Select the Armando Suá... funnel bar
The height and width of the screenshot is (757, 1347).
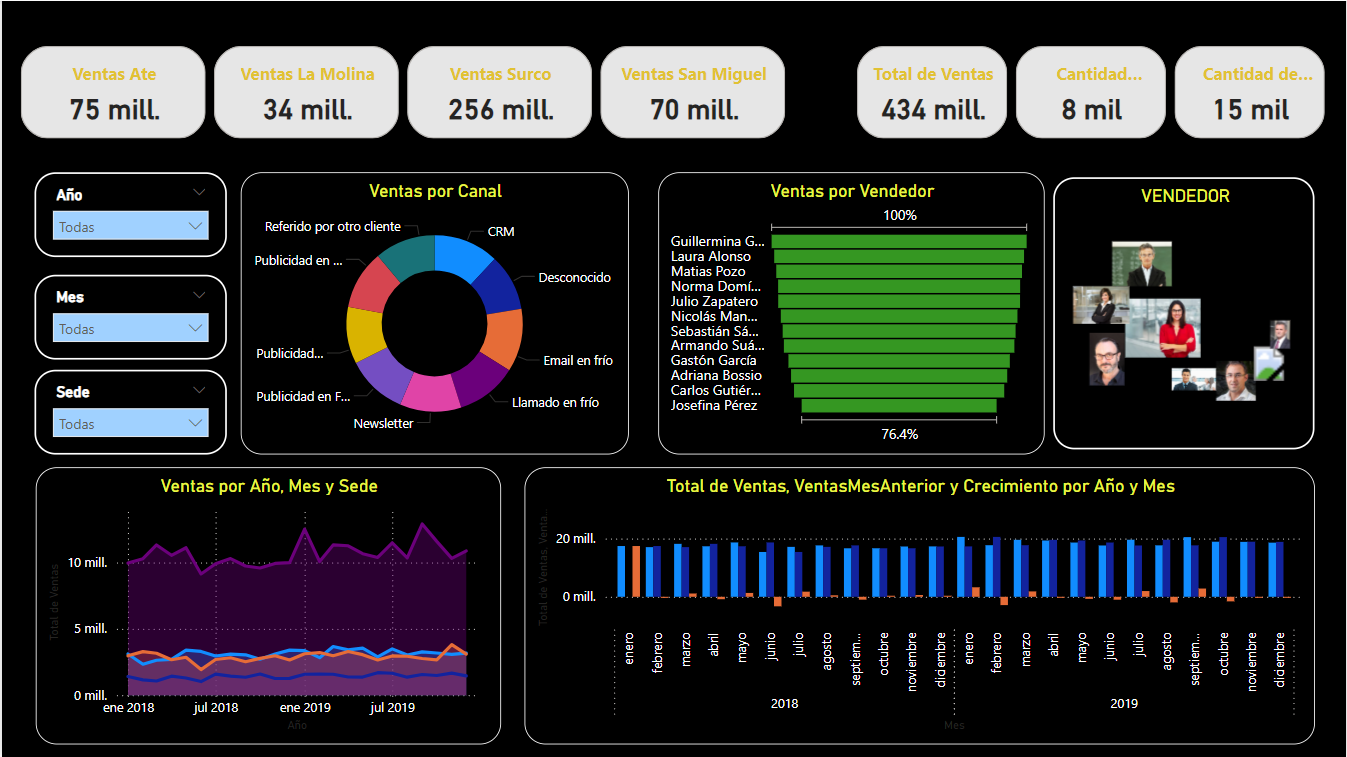[x=899, y=345]
